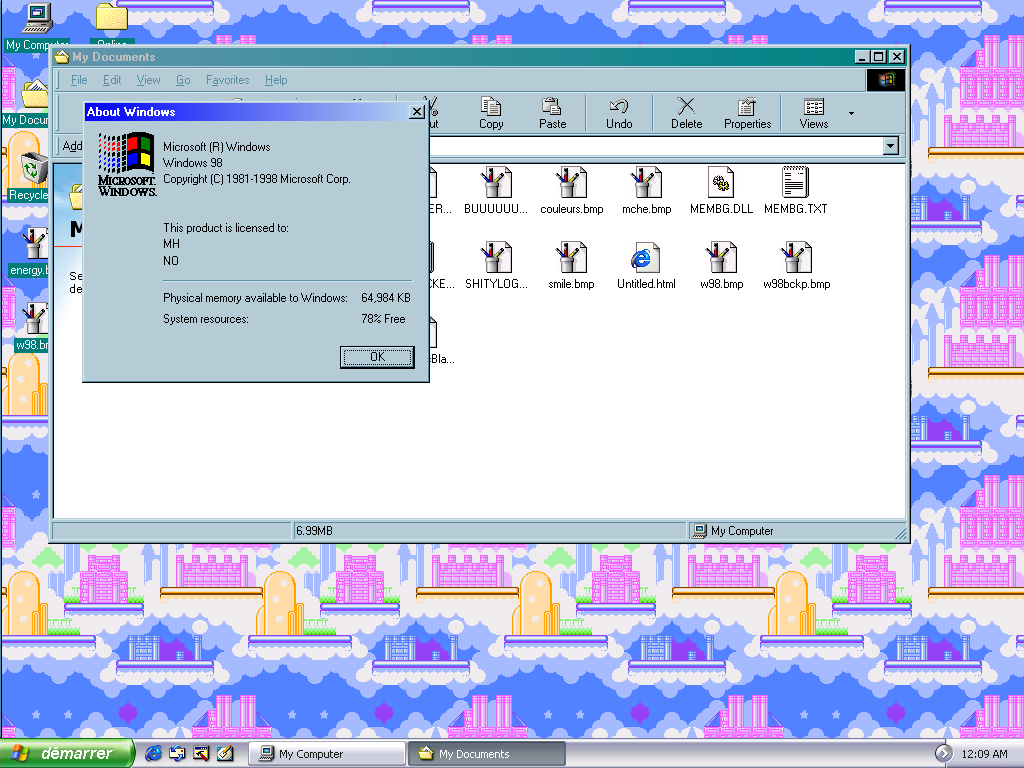Open the démarrer start menu
The image size is (1024, 768).
(x=68, y=754)
